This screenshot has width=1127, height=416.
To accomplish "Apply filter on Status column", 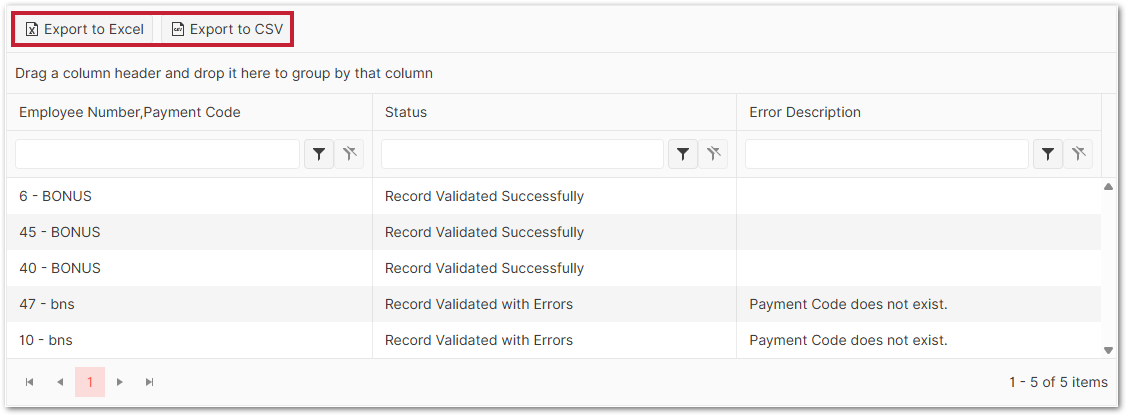I will click(683, 154).
